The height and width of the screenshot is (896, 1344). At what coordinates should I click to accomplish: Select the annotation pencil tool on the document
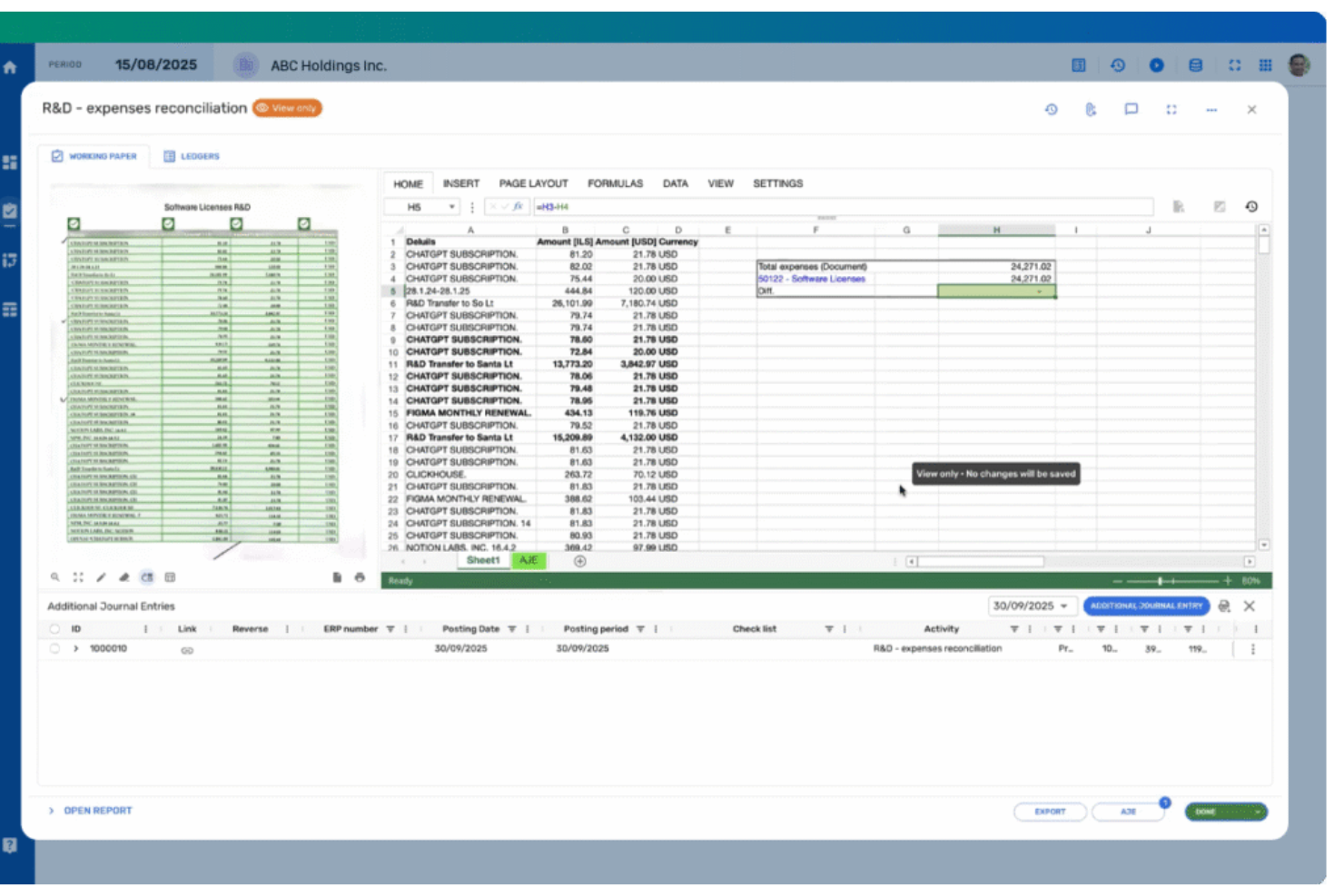coord(101,577)
